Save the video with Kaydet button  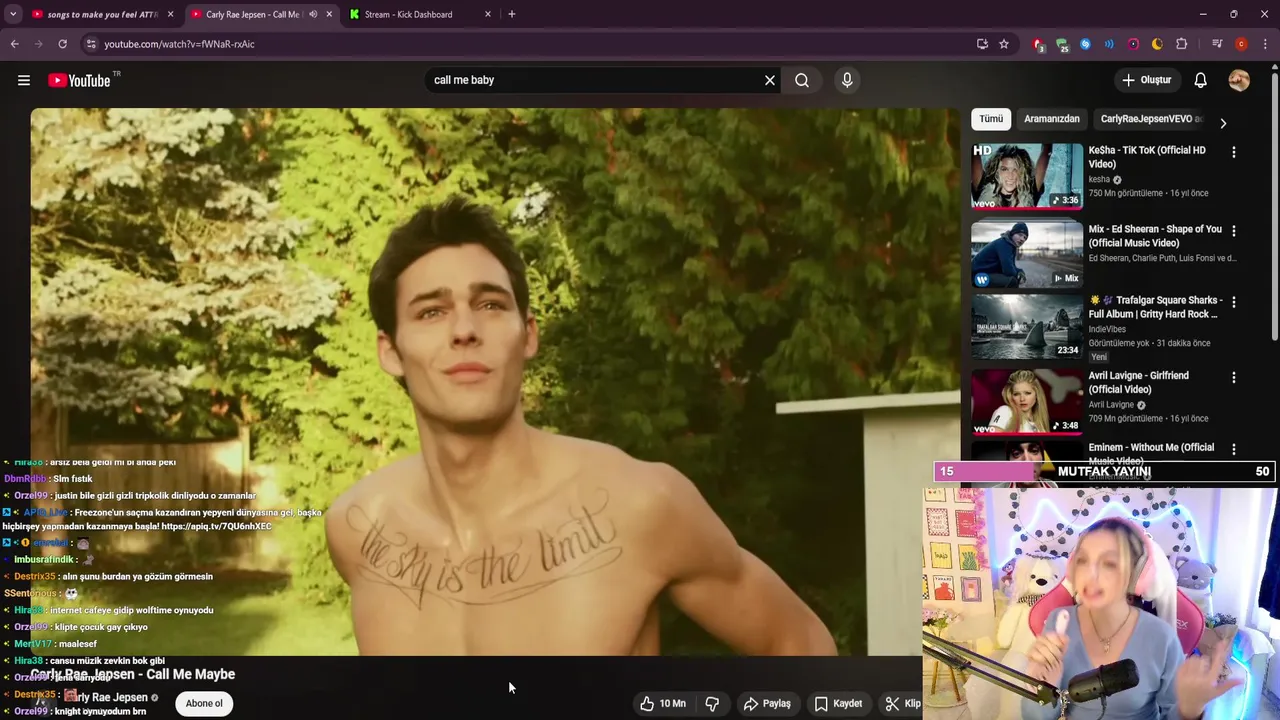coord(838,704)
